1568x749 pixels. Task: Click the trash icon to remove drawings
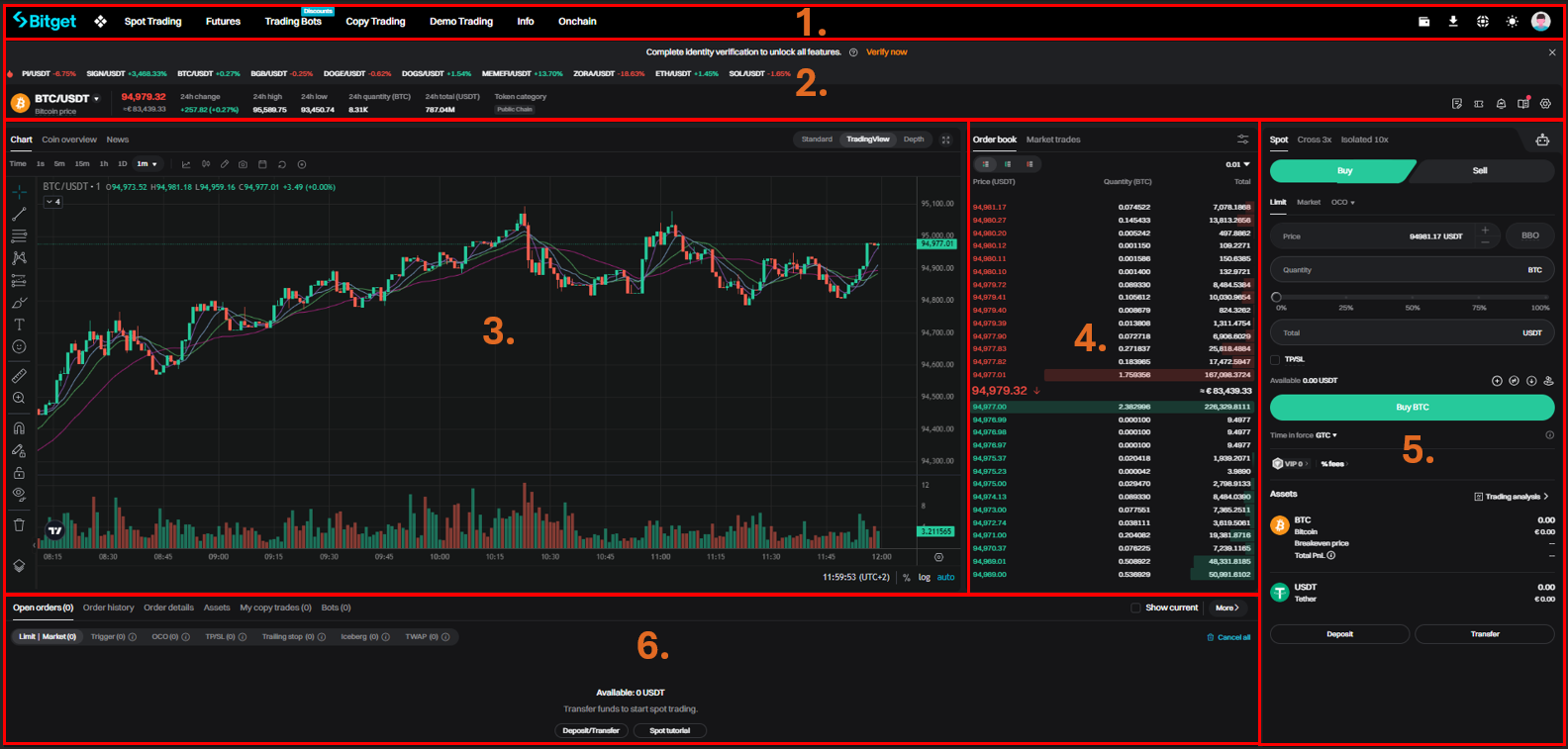pyautogui.click(x=19, y=525)
